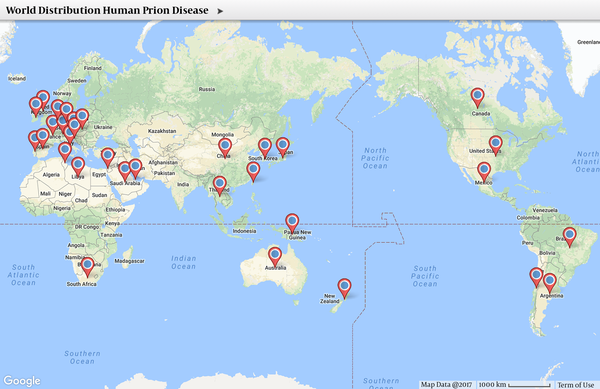Click the Google logo
Screen dimensions: 600x389
pyautogui.click(x=22, y=381)
